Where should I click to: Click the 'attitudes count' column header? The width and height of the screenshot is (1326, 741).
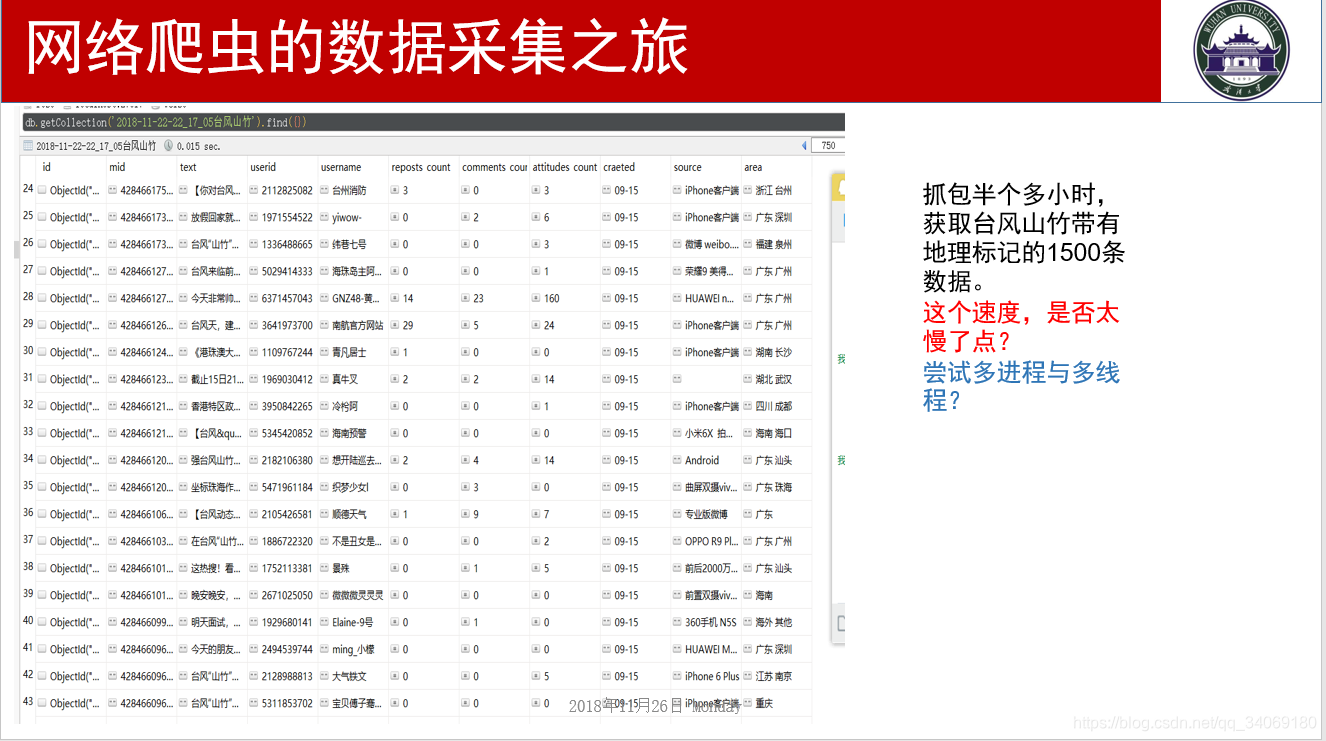[x=565, y=167]
